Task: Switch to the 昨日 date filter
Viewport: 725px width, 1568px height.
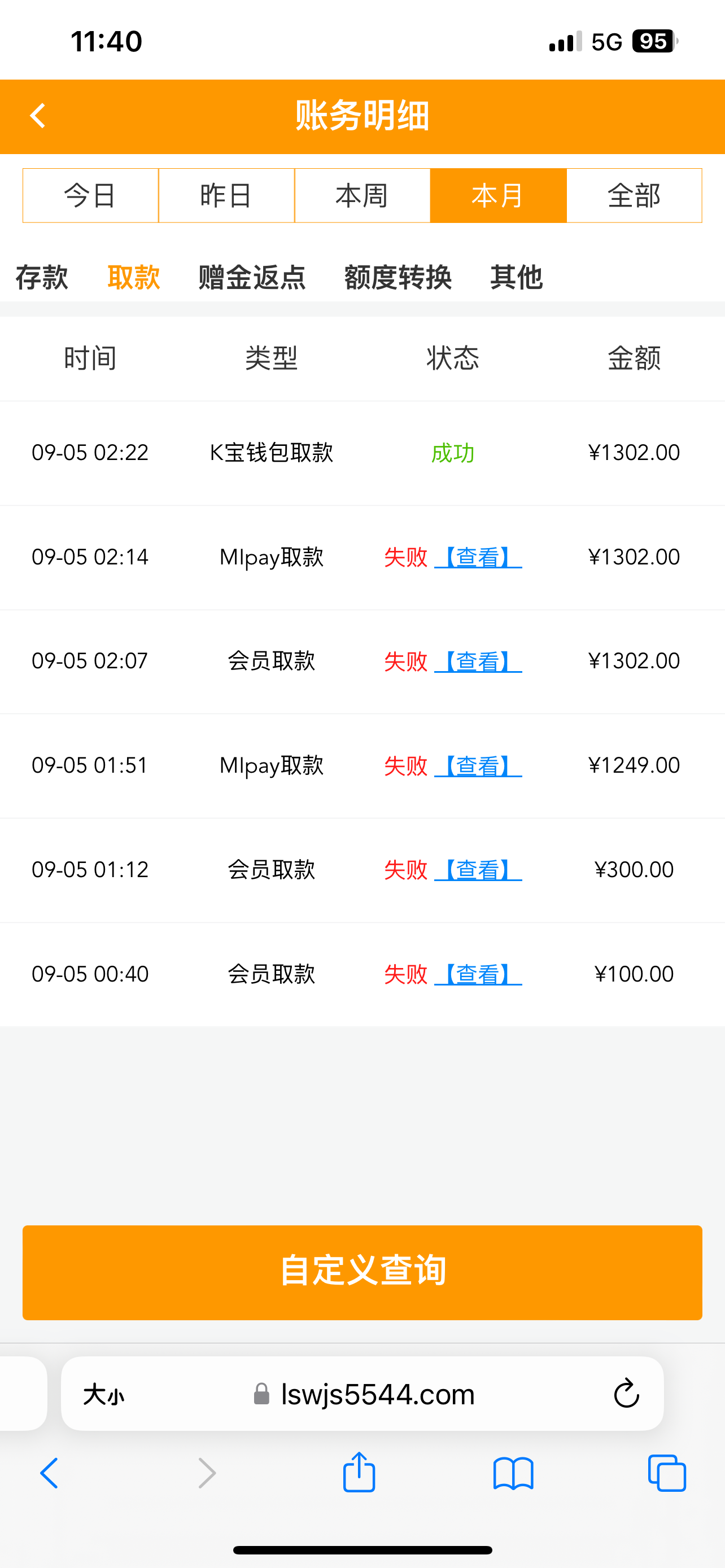Action: point(226,196)
